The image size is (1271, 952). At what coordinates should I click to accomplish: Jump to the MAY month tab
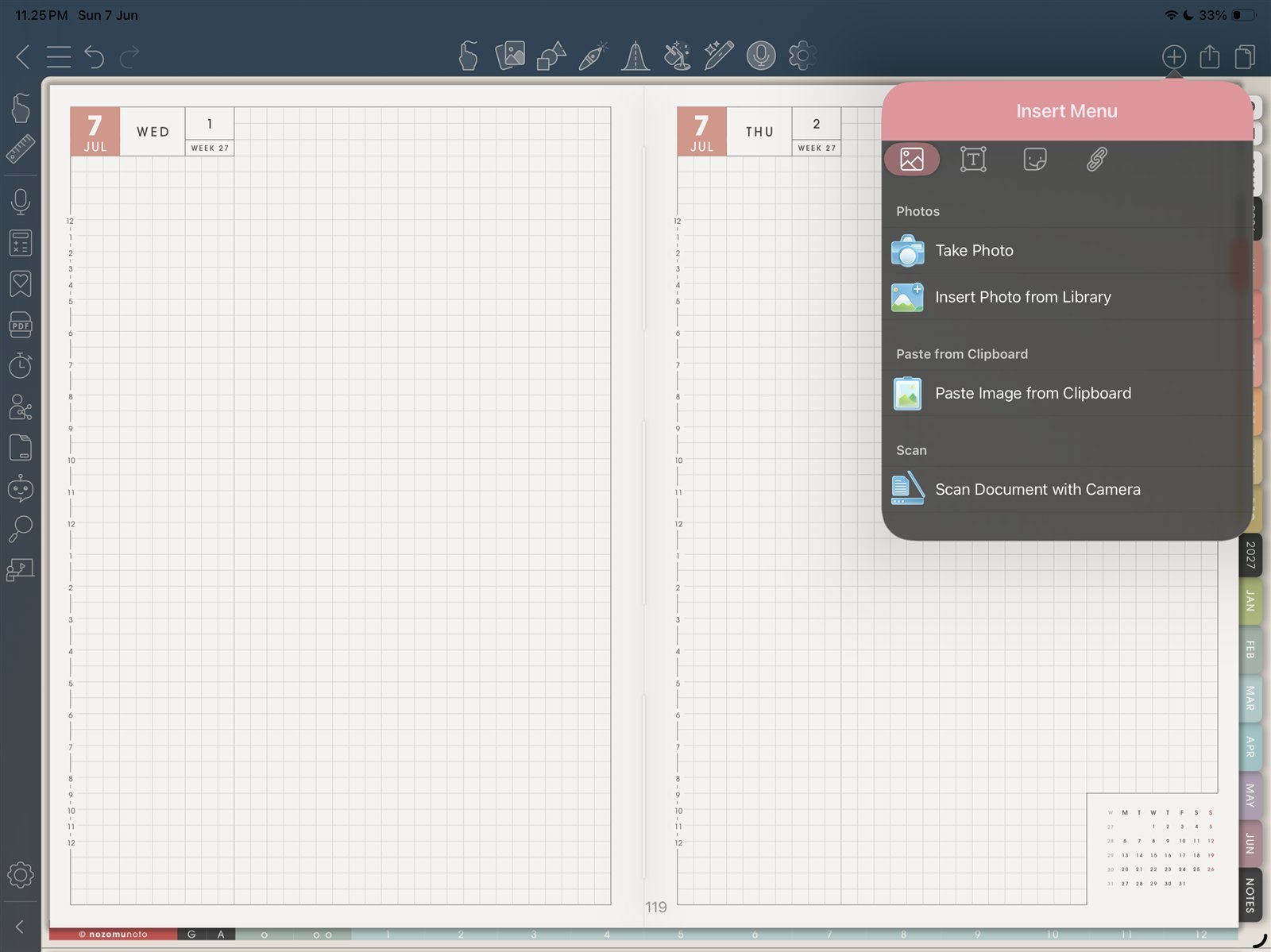click(1250, 795)
